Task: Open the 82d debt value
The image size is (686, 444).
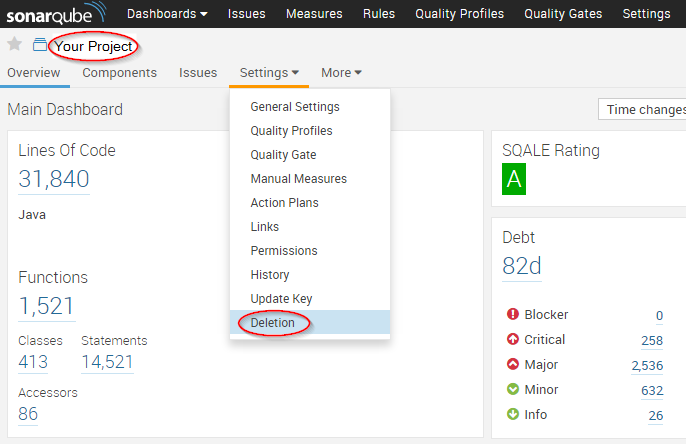Action: point(522,266)
